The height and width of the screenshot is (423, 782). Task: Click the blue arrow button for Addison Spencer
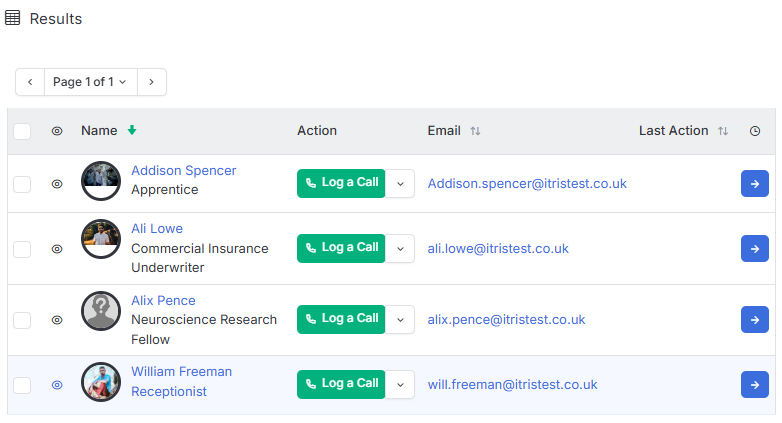coord(755,184)
